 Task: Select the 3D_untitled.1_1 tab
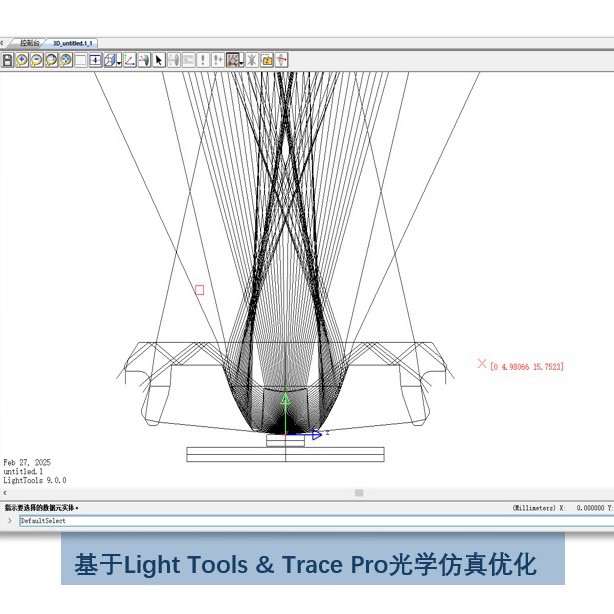pyautogui.click(x=73, y=43)
